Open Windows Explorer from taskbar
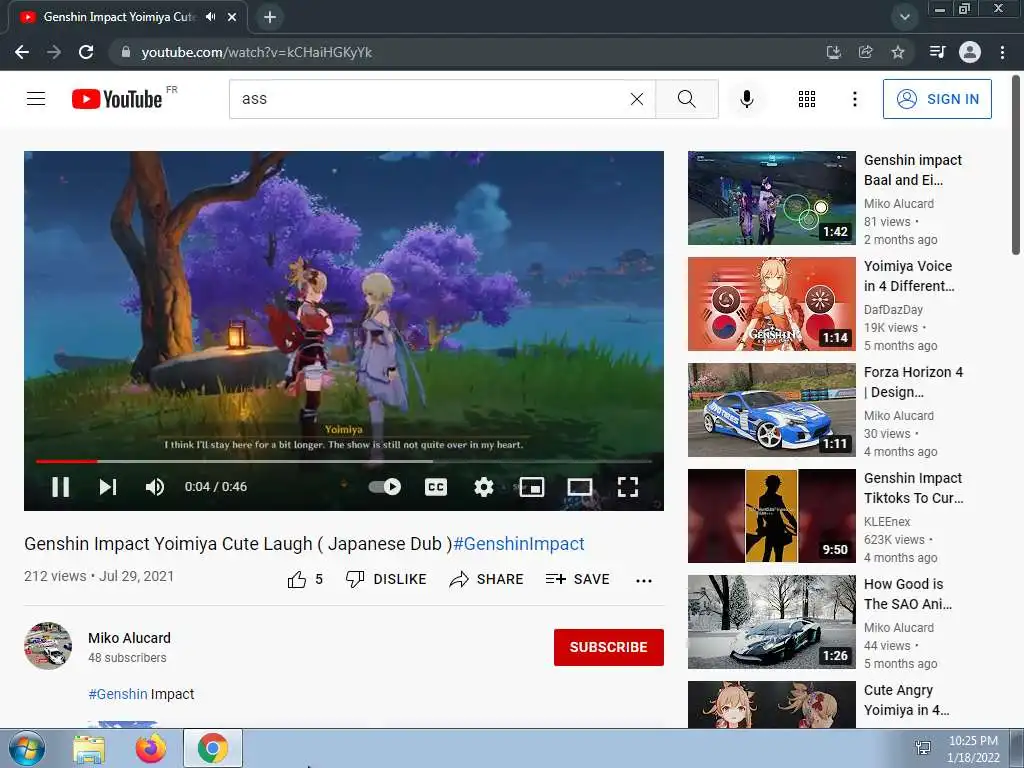This screenshot has width=1024, height=768. pyautogui.click(x=89, y=749)
